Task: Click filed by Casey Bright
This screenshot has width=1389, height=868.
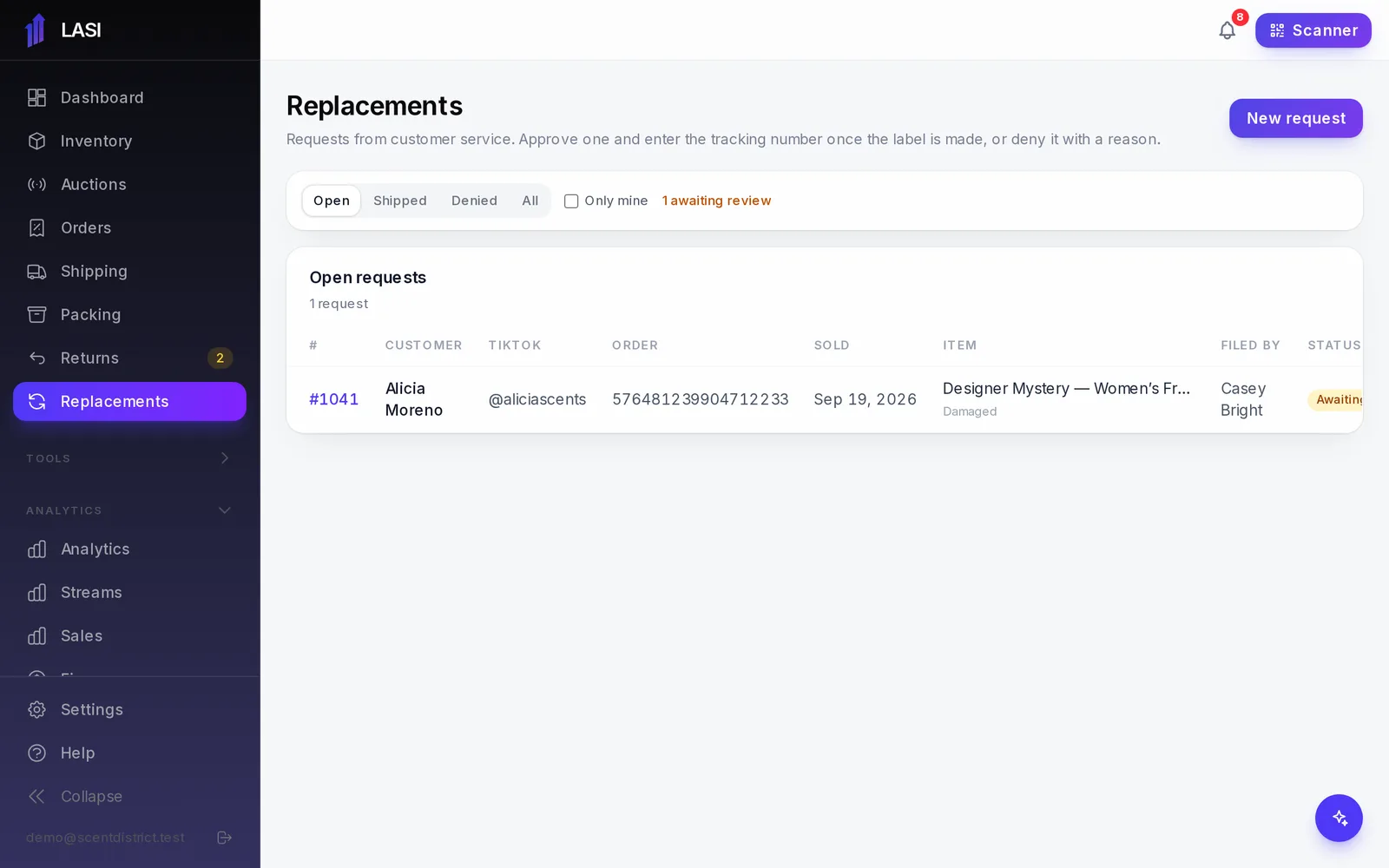Action: click(x=1243, y=399)
